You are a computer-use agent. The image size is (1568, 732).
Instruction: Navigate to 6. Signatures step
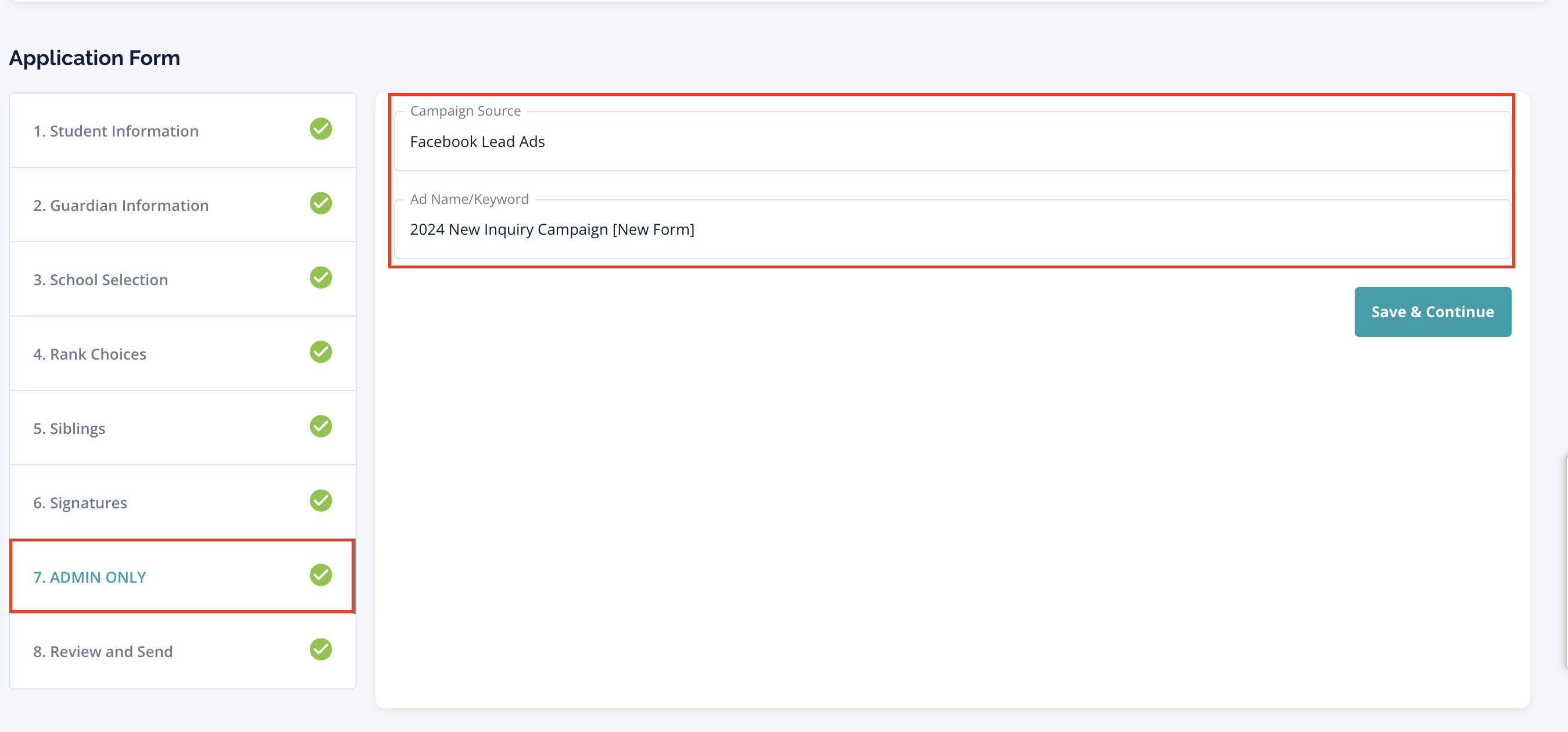click(x=80, y=503)
